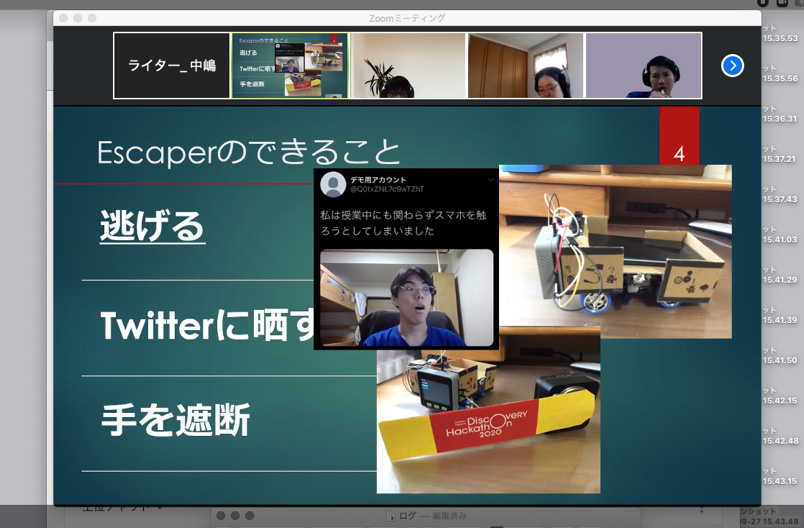The image size is (804, 528).
Task: Click the デモ用アカウント account name
Action: (378, 179)
